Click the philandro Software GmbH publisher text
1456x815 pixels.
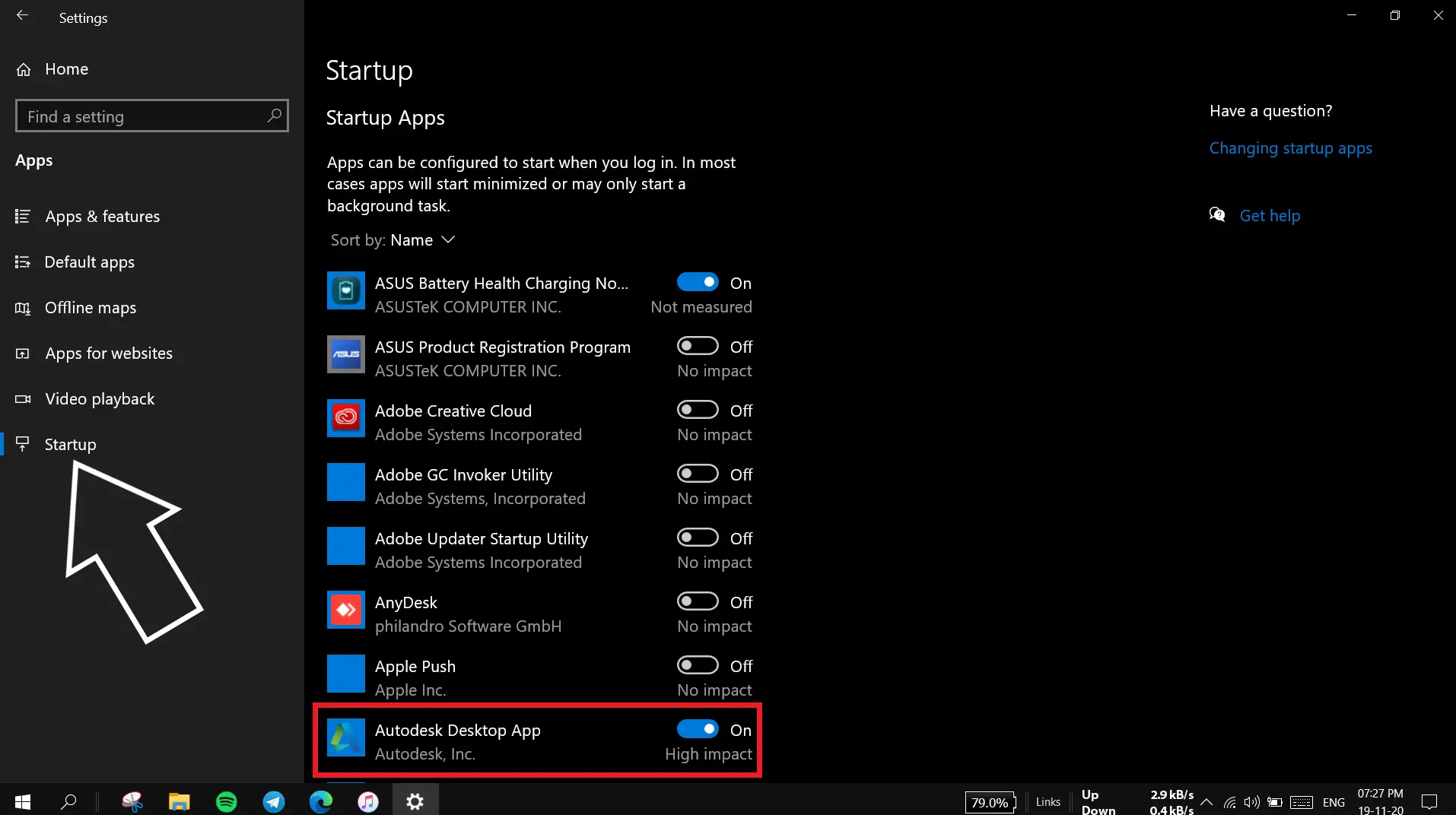click(468, 626)
